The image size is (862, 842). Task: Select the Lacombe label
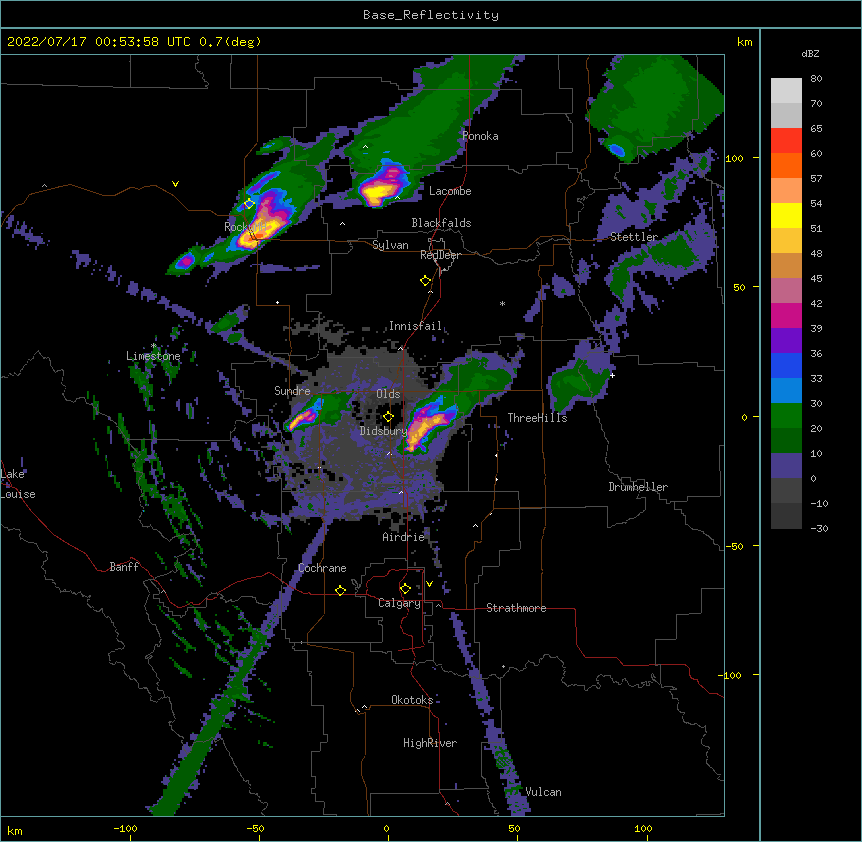click(x=450, y=191)
